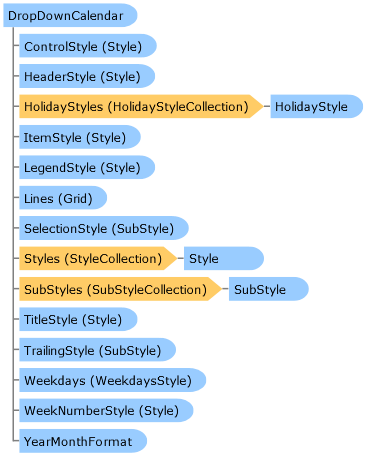Select SubStyles (SubStyleCollection) collection node
This screenshot has height=456, width=366.
coord(120,289)
